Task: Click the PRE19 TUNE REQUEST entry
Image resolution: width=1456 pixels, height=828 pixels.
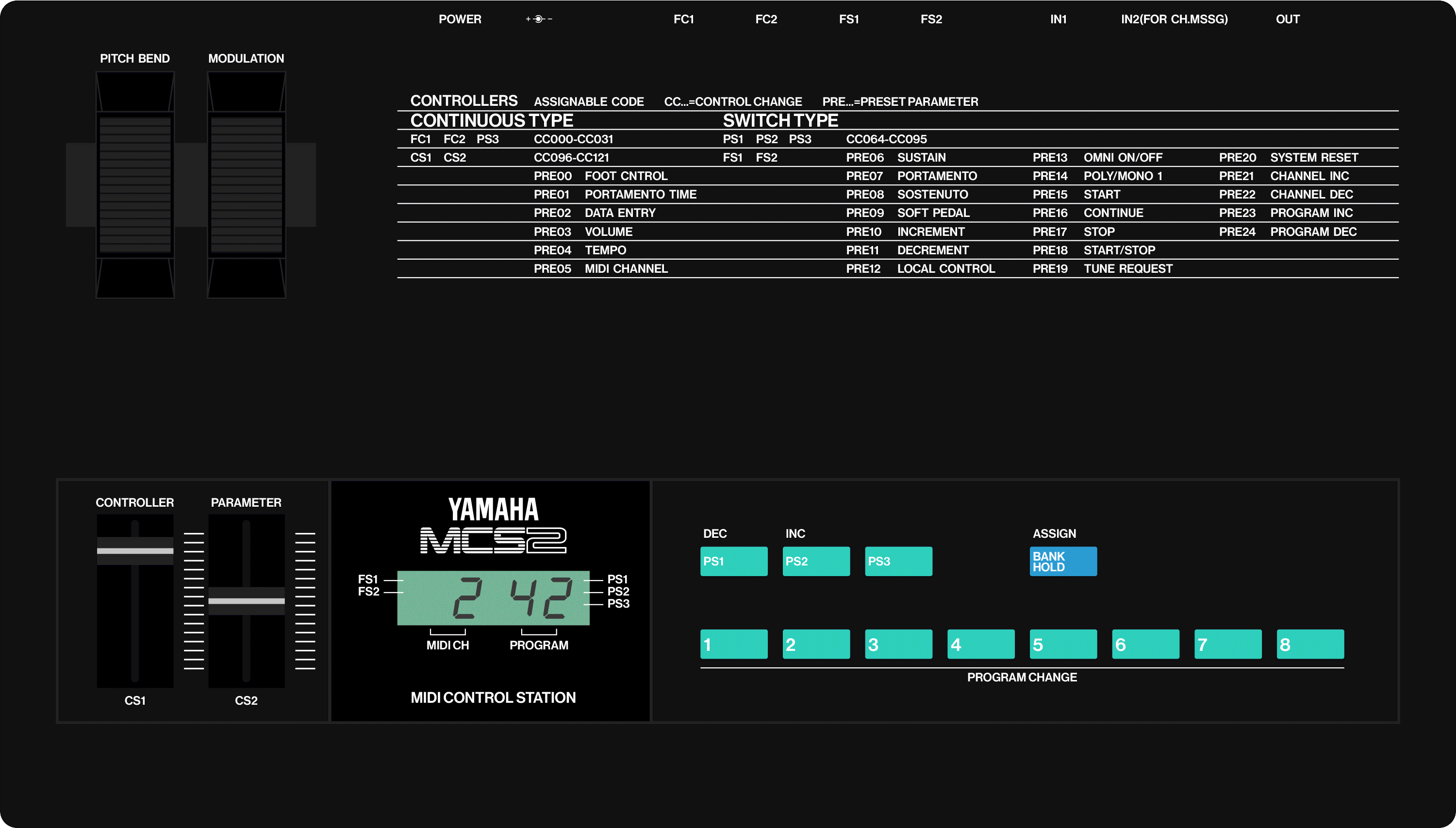Action: coord(1102,268)
